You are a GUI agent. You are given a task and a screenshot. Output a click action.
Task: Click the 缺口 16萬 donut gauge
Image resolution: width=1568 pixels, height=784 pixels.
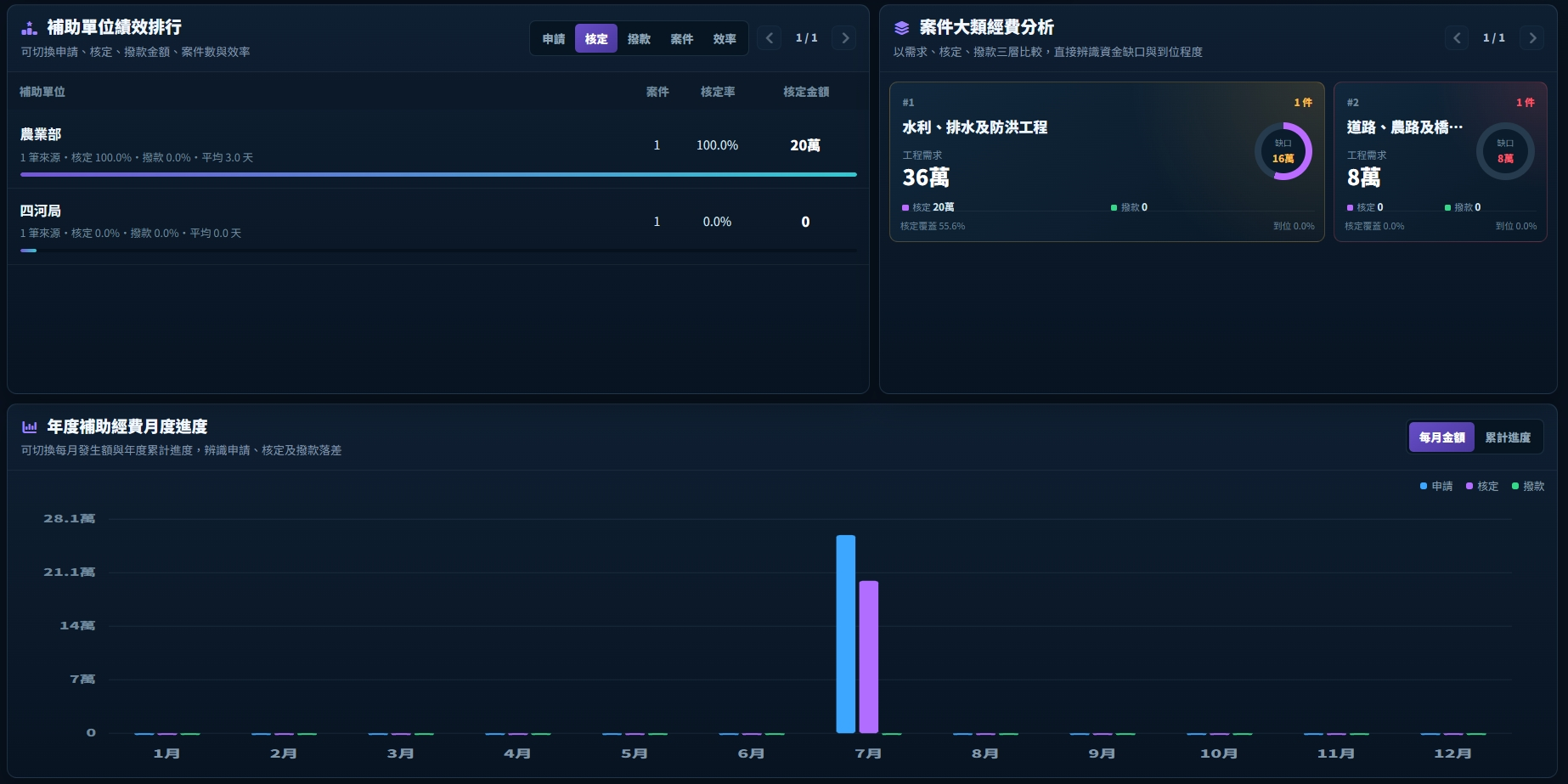1283,151
